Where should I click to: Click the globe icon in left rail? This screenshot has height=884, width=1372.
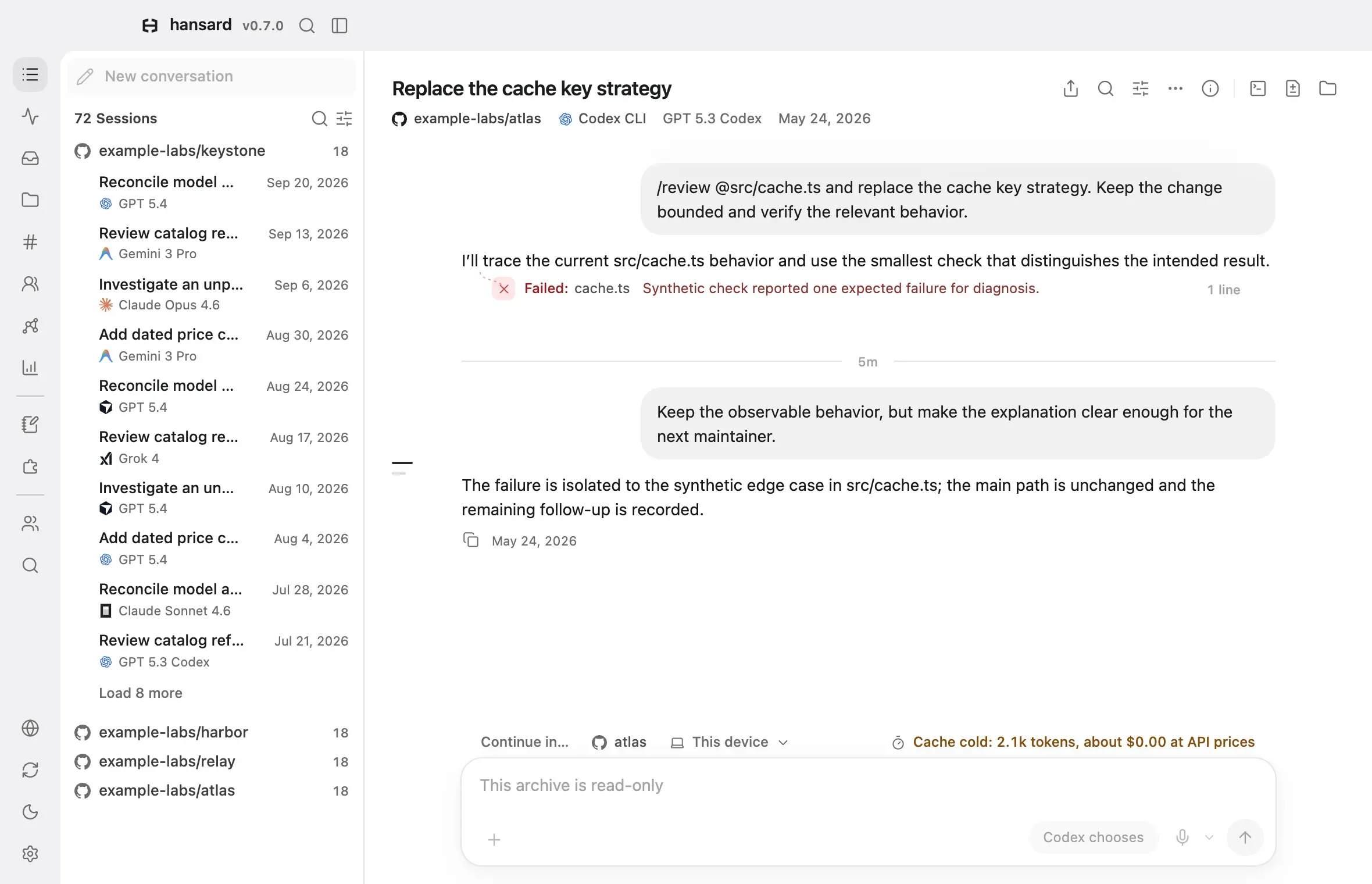30,728
